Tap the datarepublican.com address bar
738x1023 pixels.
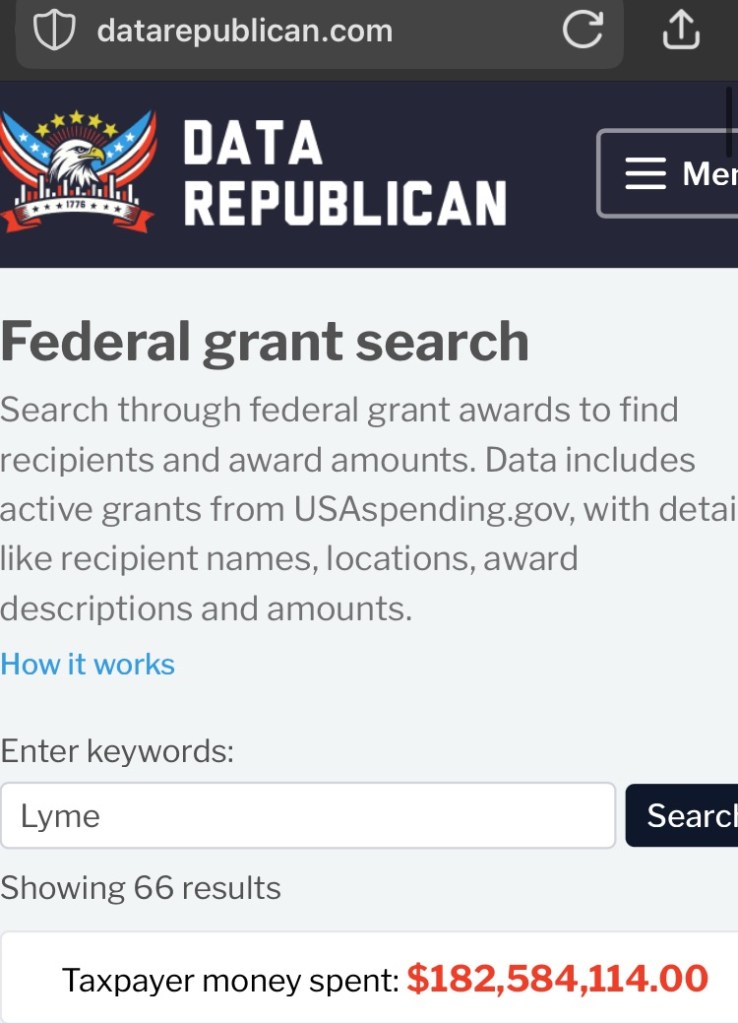(x=245, y=31)
